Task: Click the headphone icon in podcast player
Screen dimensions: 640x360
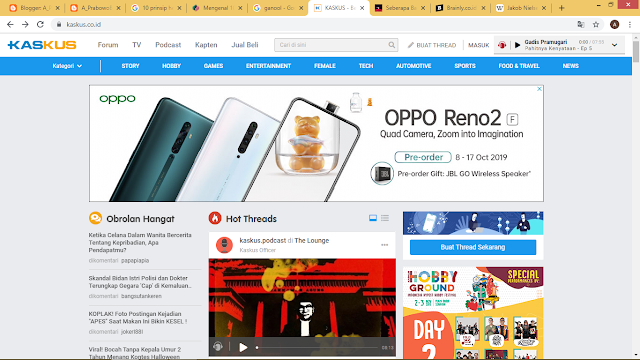Action: (x=218, y=347)
